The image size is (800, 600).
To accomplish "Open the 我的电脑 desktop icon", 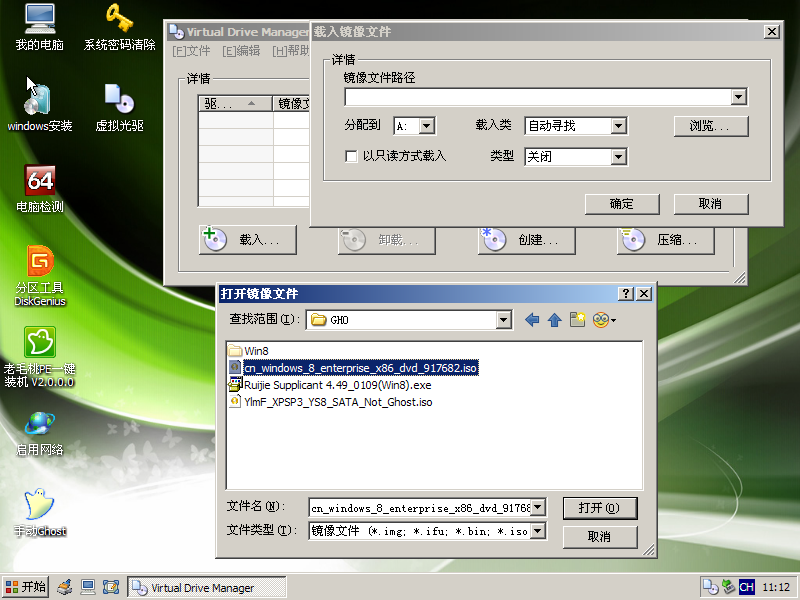I will 40,28.
